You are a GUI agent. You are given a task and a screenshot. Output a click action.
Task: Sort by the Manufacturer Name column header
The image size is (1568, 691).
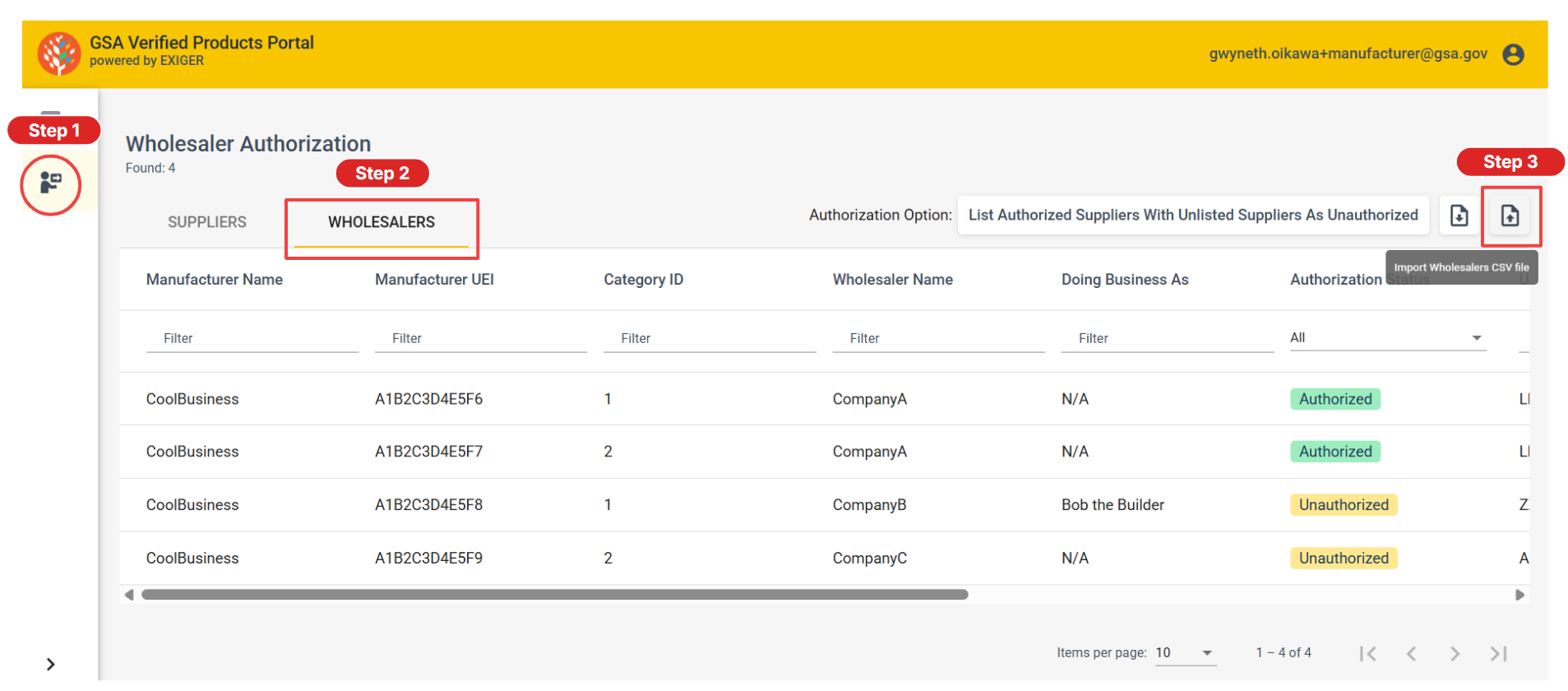click(215, 280)
